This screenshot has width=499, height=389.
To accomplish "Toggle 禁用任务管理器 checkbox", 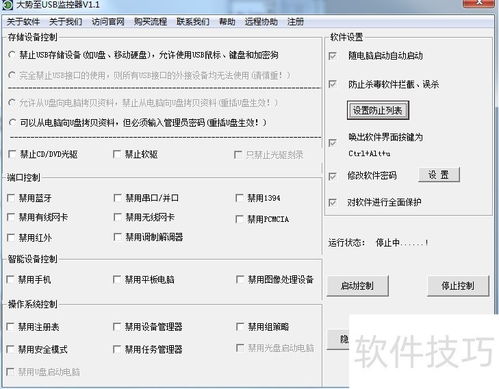I will (x=117, y=350).
